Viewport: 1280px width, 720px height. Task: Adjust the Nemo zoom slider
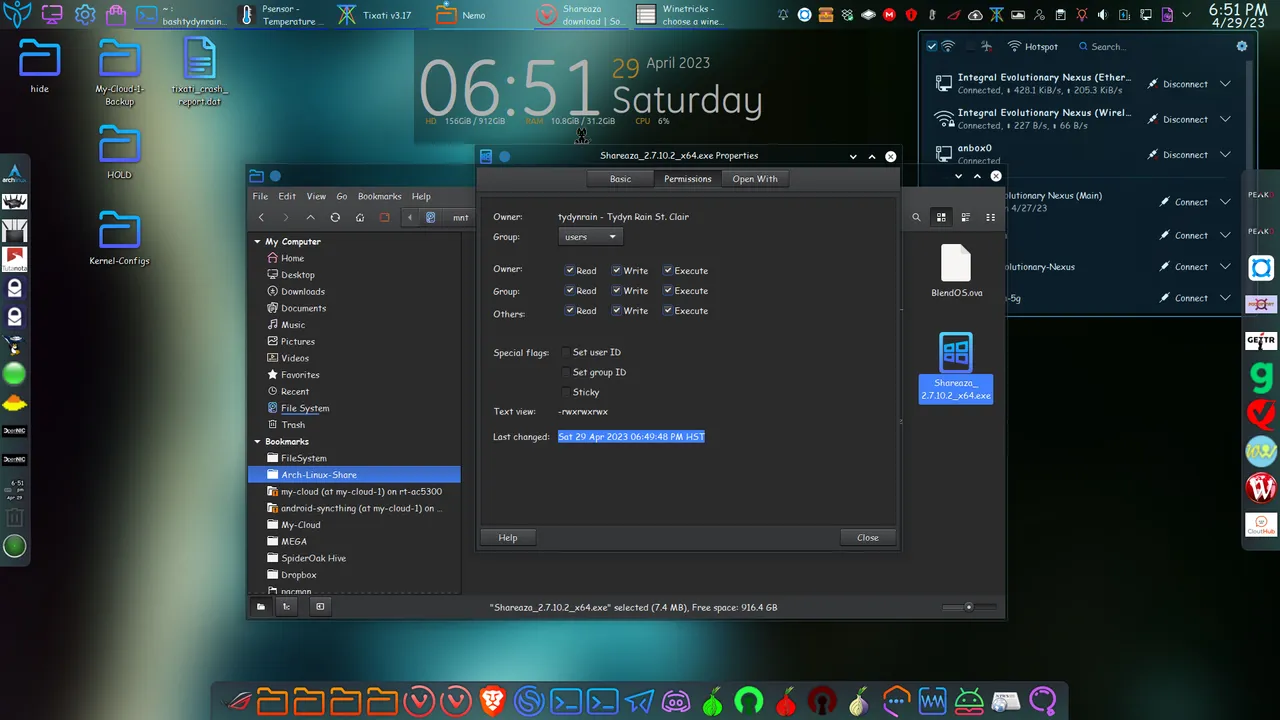(x=968, y=607)
